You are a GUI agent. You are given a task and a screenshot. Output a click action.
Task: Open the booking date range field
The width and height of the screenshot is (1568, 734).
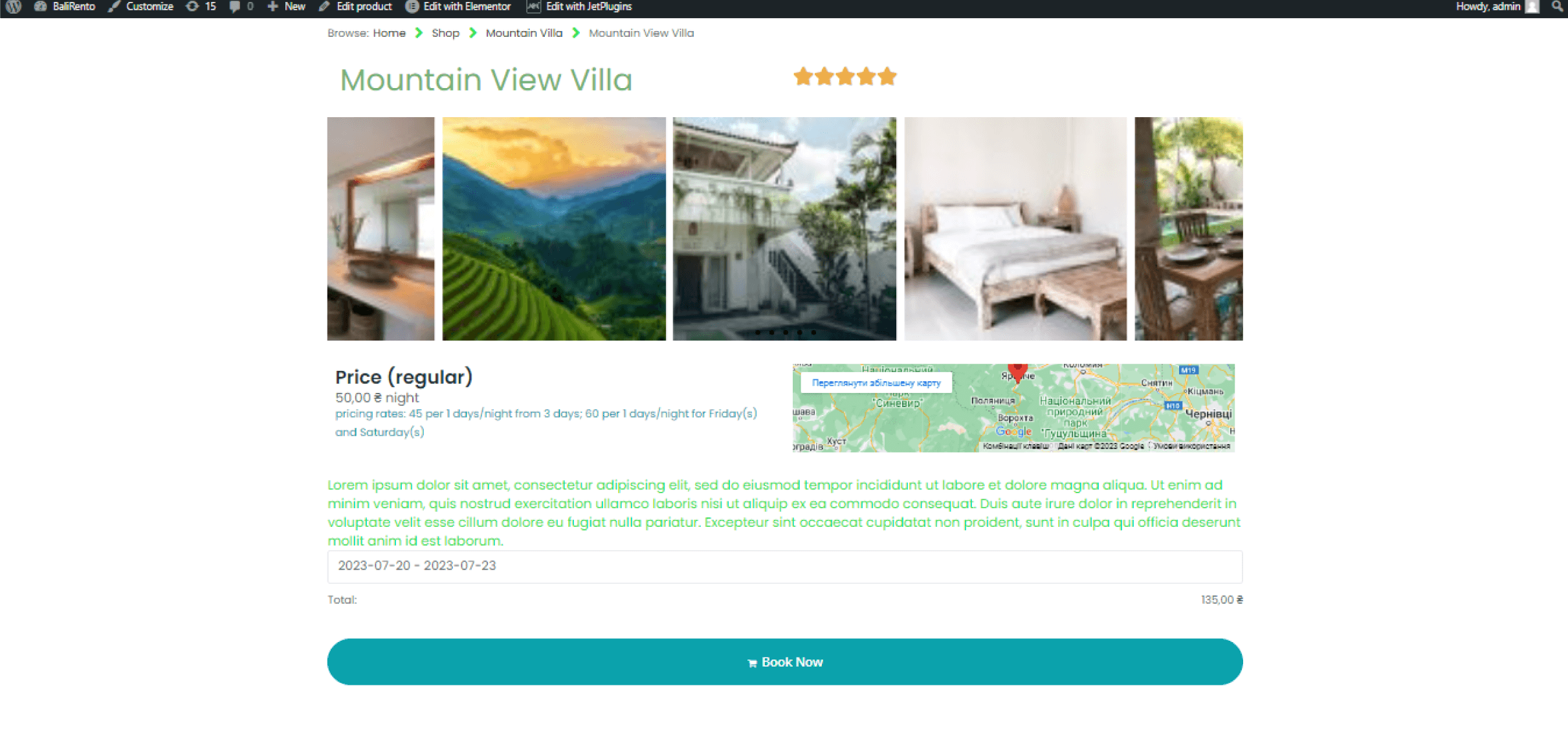pos(784,566)
